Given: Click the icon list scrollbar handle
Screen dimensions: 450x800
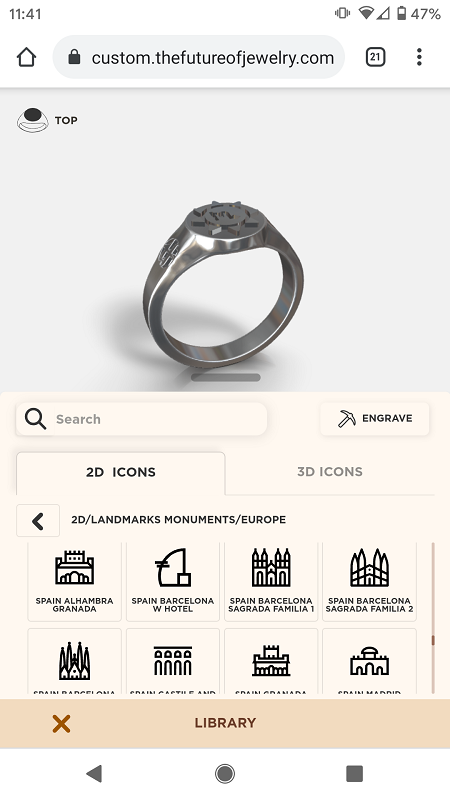Looking at the screenshot, I should (x=433, y=640).
